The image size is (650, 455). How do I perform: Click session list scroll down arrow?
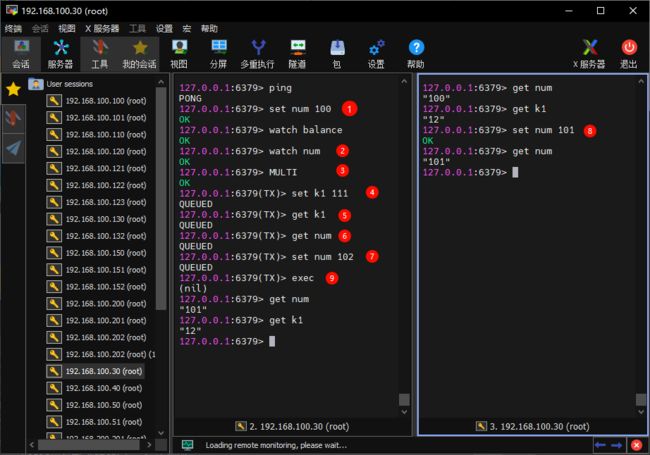click(161, 433)
